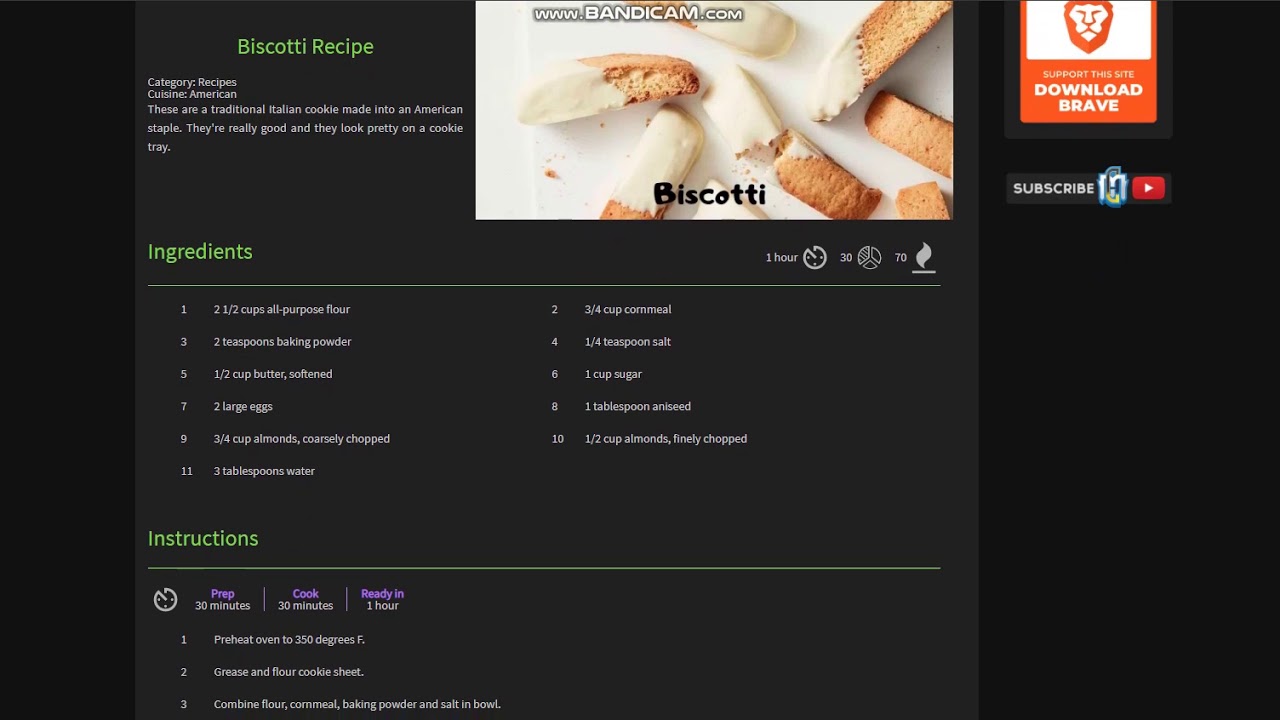Click the YouTube play icon in Subscribe banner

(x=1148, y=188)
